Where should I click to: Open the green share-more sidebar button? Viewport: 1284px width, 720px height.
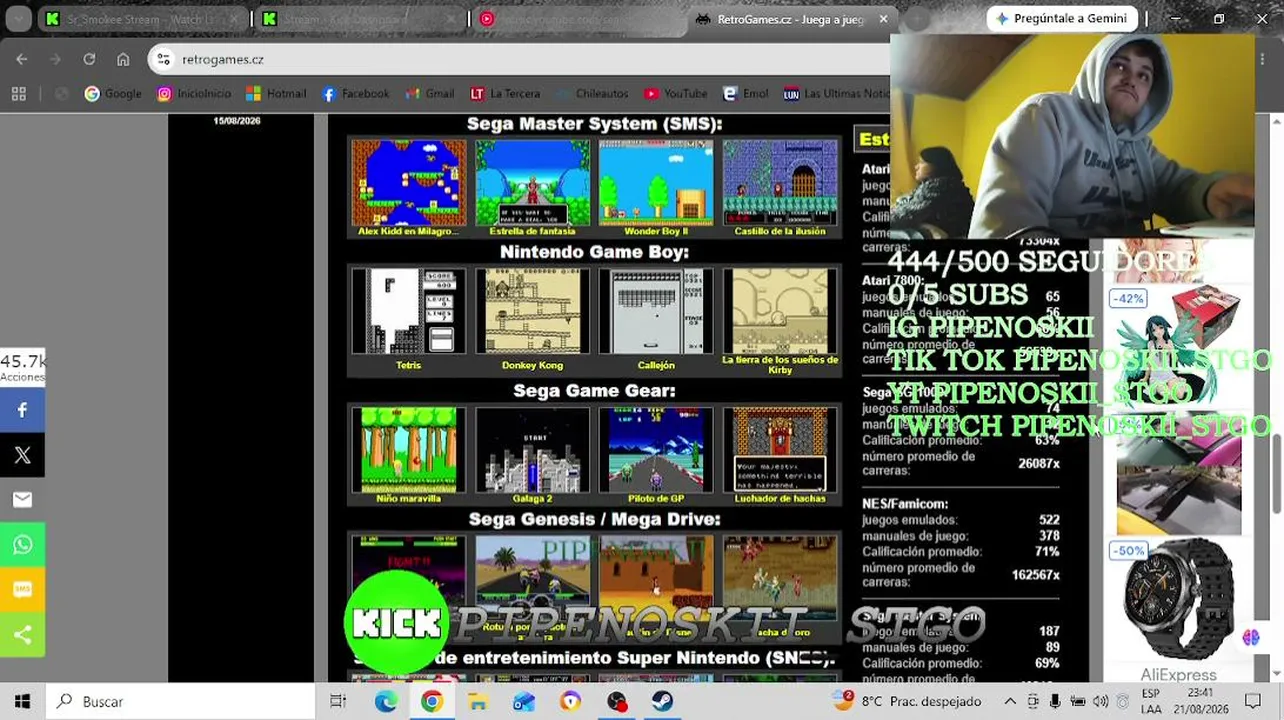tap(22, 635)
